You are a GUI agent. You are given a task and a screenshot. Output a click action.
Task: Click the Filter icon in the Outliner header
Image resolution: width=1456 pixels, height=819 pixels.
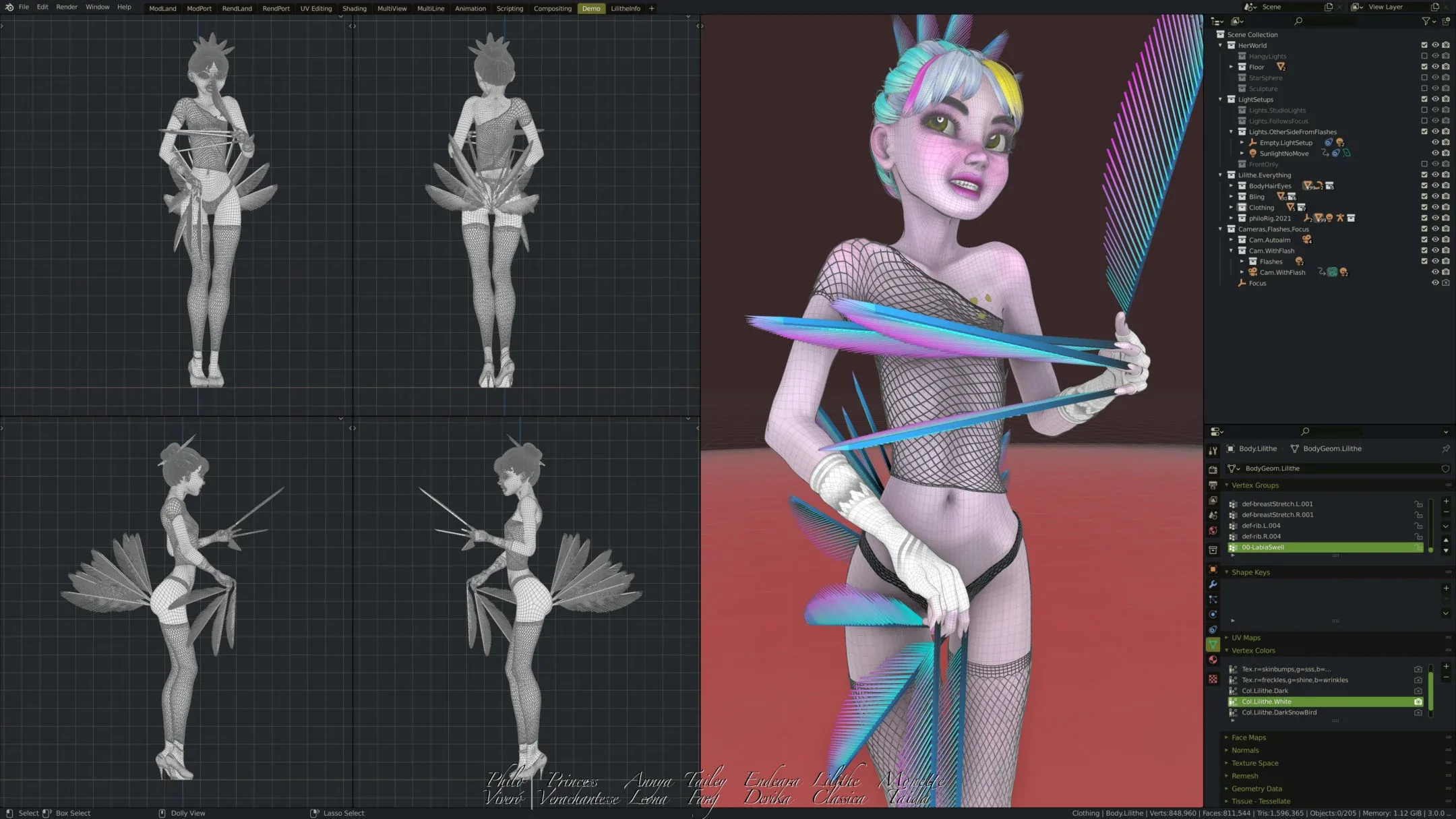click(1426, 22)
